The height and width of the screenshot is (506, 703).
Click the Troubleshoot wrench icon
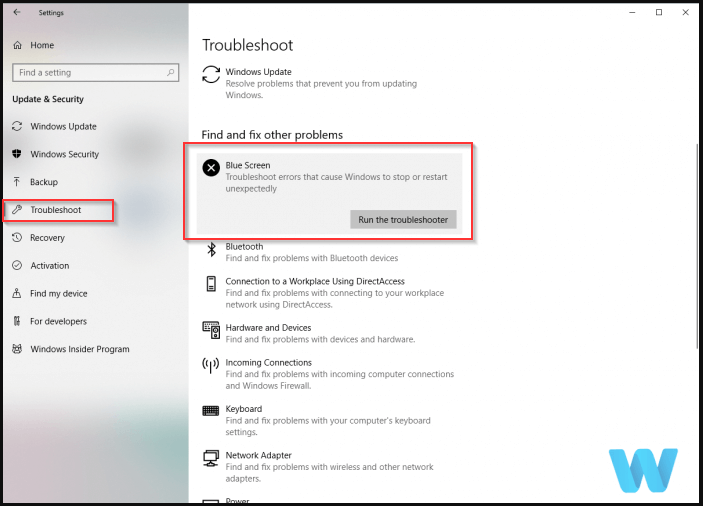point(17,209)
